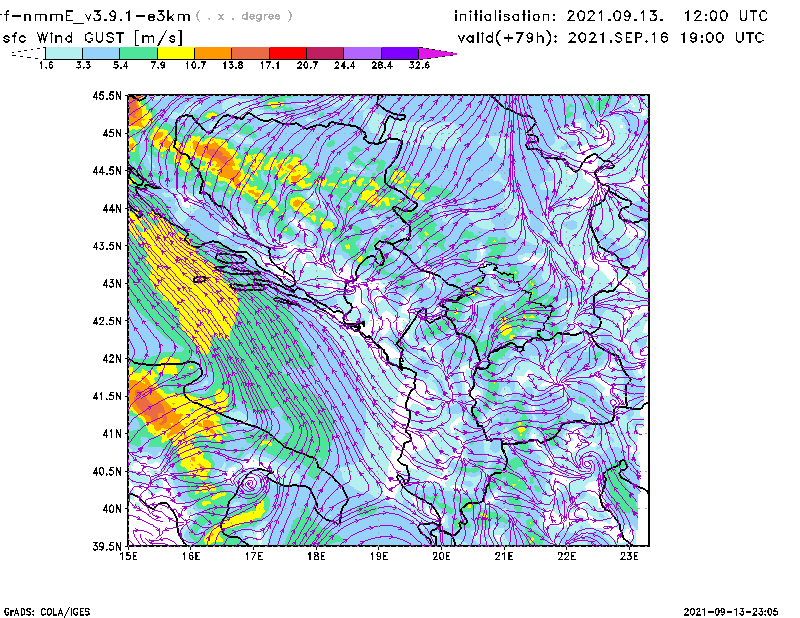Click the spiral vortex over southern Italy
This screenshot has height=618, width=800.
pyautogui.click(x=250, y=483)
